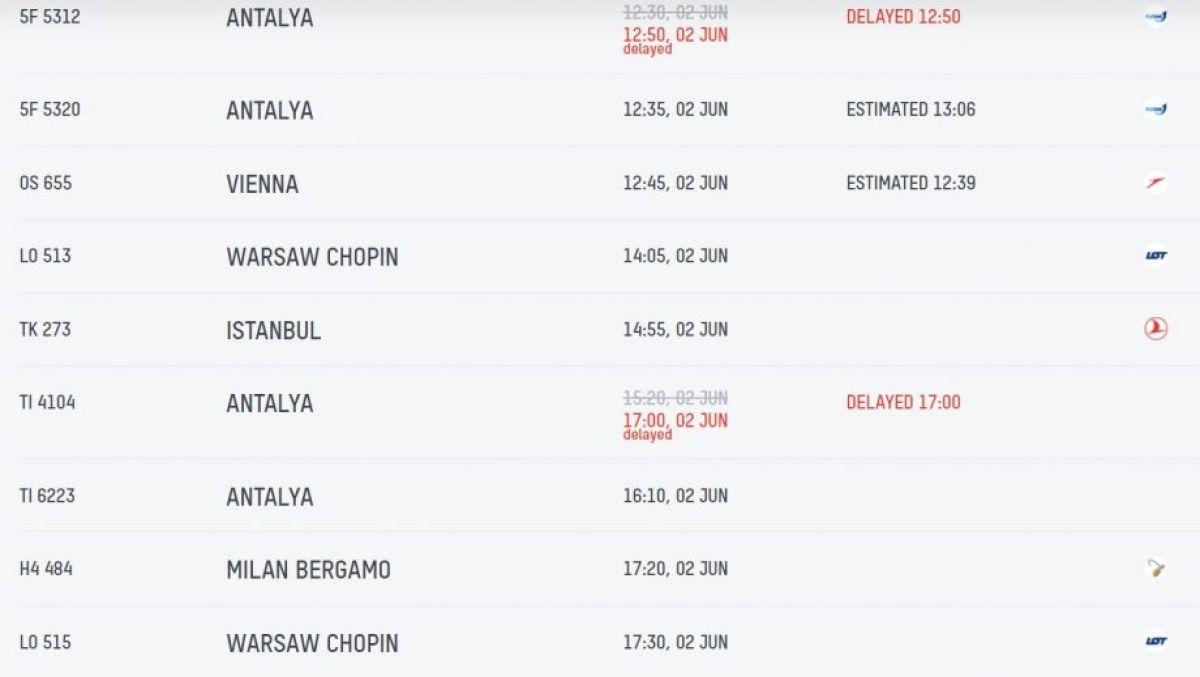Open the MILAN BERGAMO flight row
This screenshot has width=1200, height=677.
pos(600,569)
